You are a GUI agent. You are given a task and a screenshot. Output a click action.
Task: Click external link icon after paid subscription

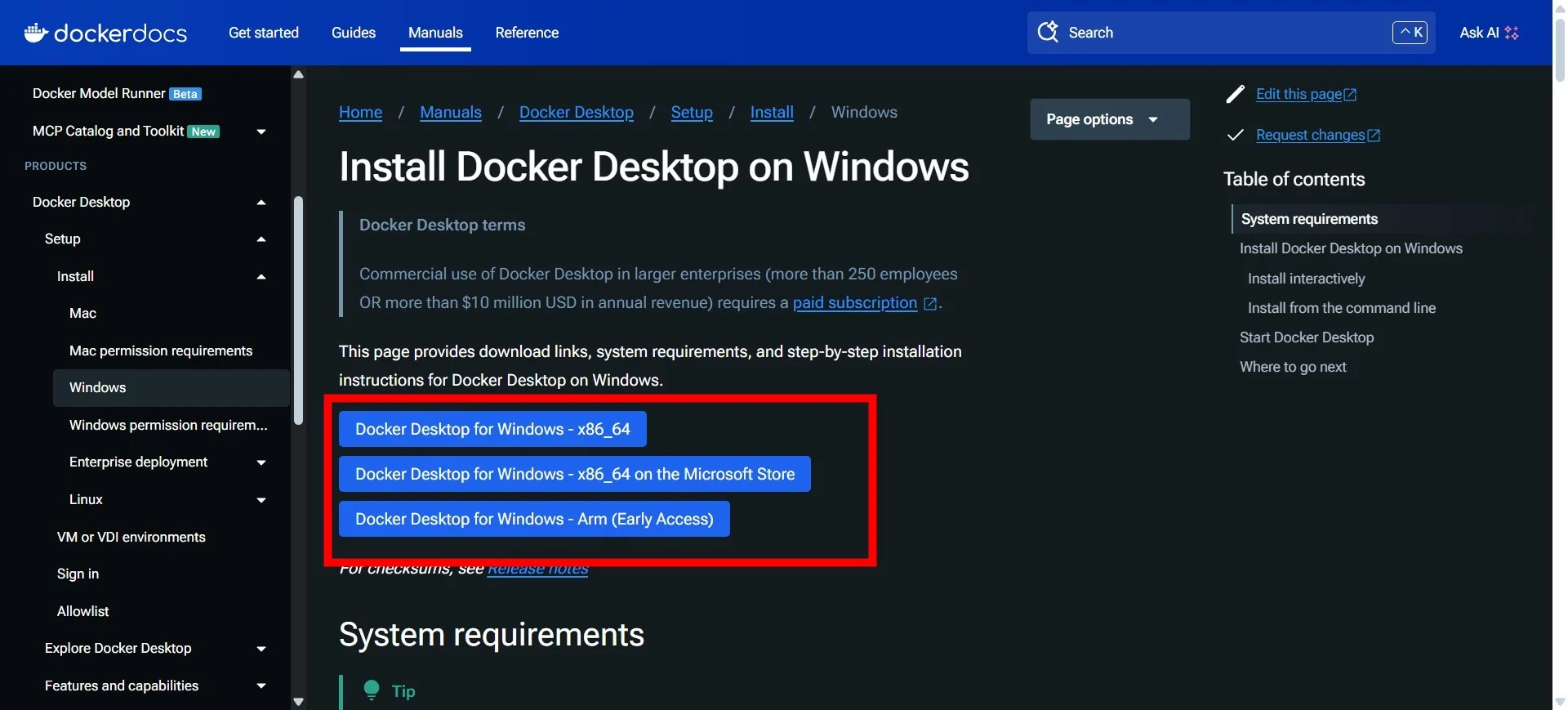tap(930, 303)
